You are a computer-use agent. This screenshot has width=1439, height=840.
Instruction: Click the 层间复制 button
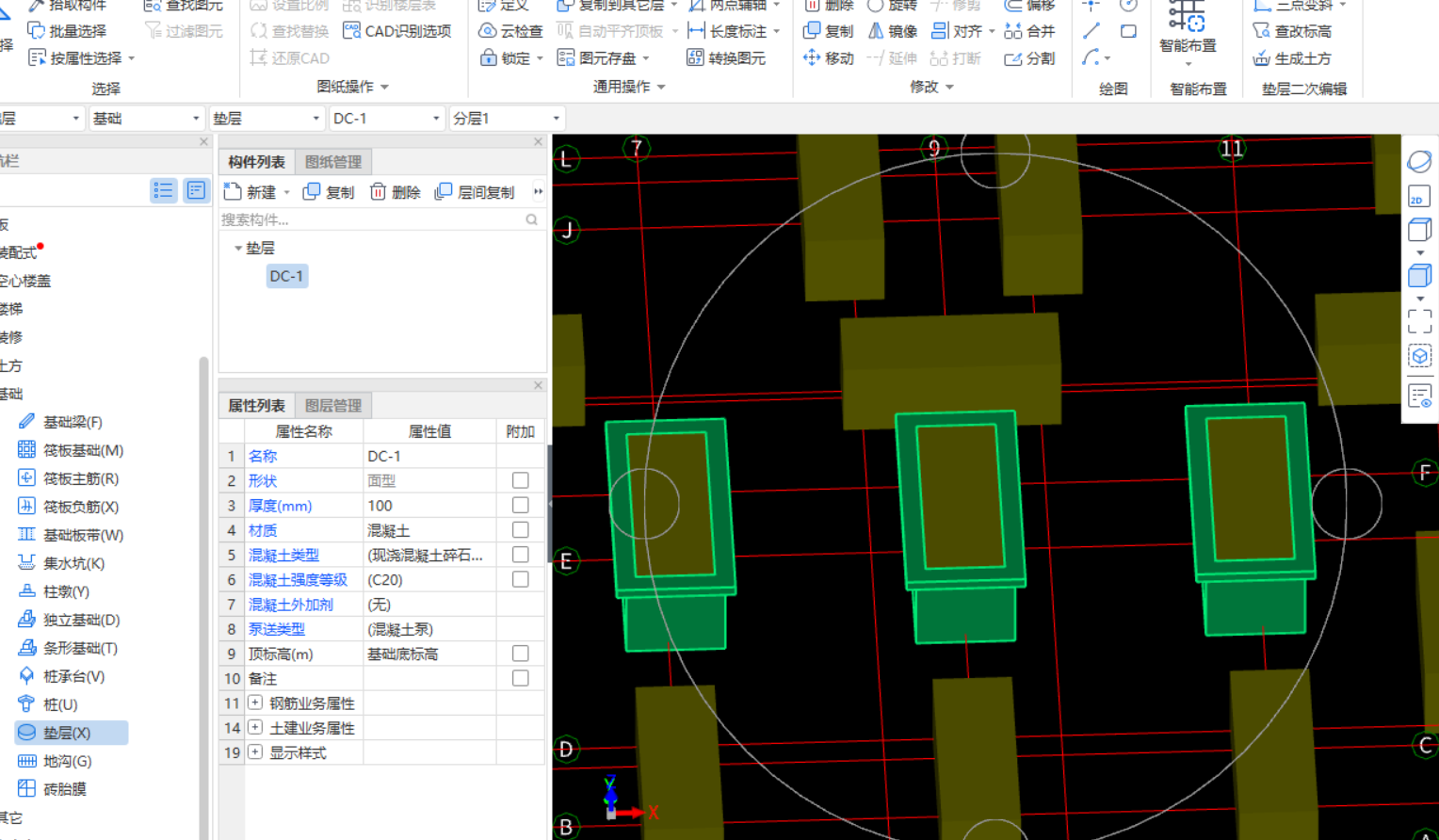click(x=475, y=192)
